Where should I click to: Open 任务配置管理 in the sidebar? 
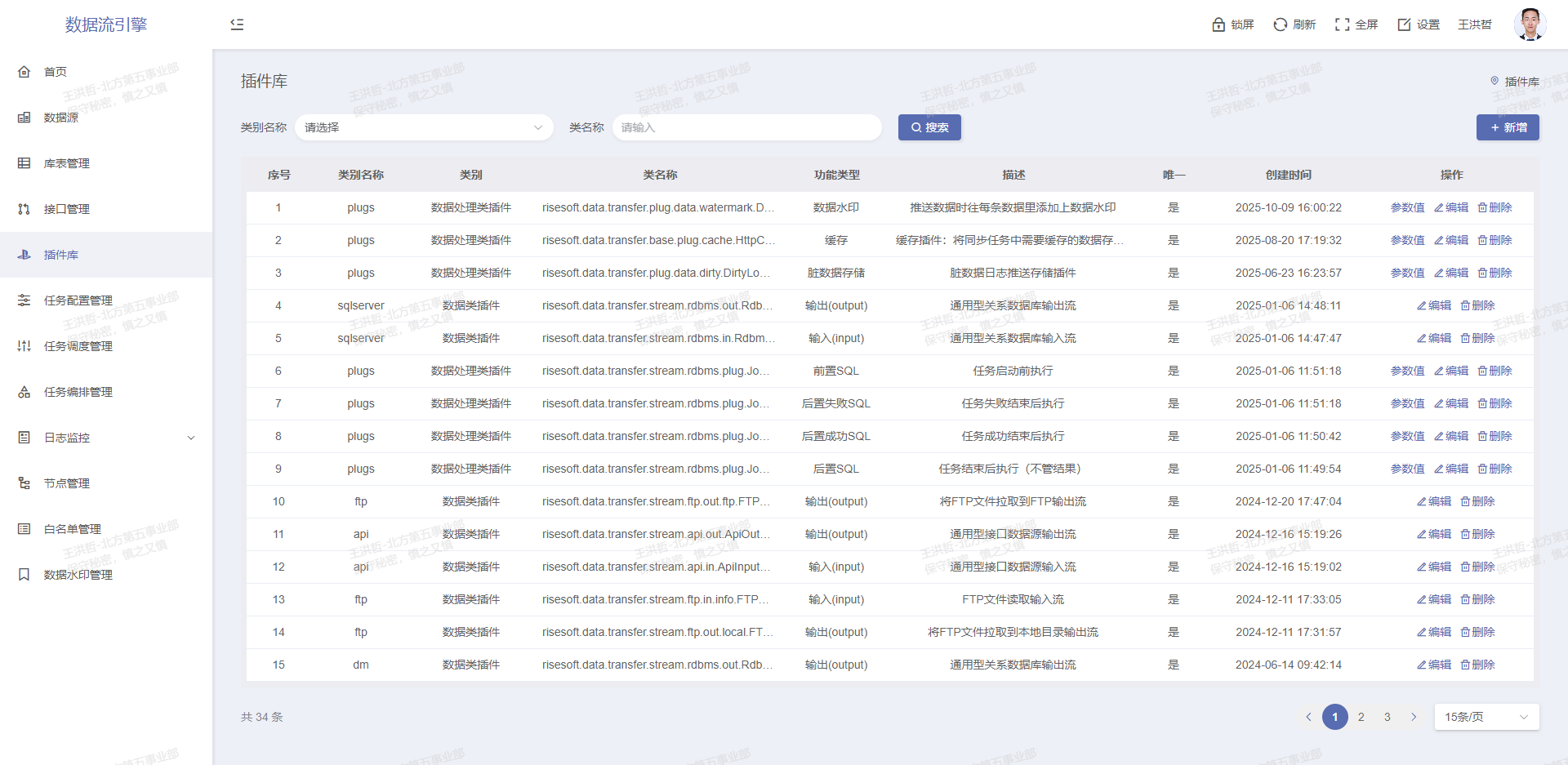[x=78, y=300]
